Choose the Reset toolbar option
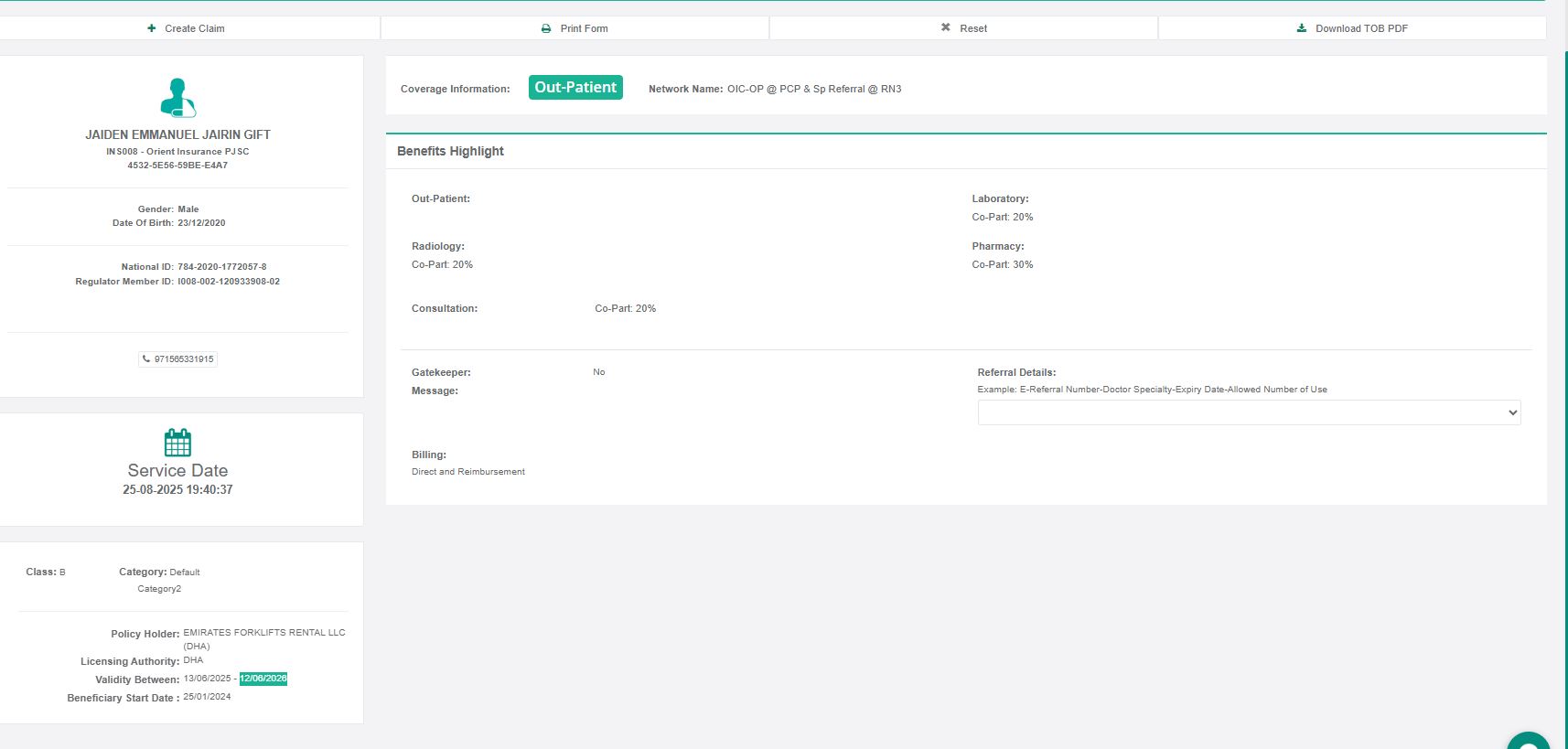 tap(972, 28)
